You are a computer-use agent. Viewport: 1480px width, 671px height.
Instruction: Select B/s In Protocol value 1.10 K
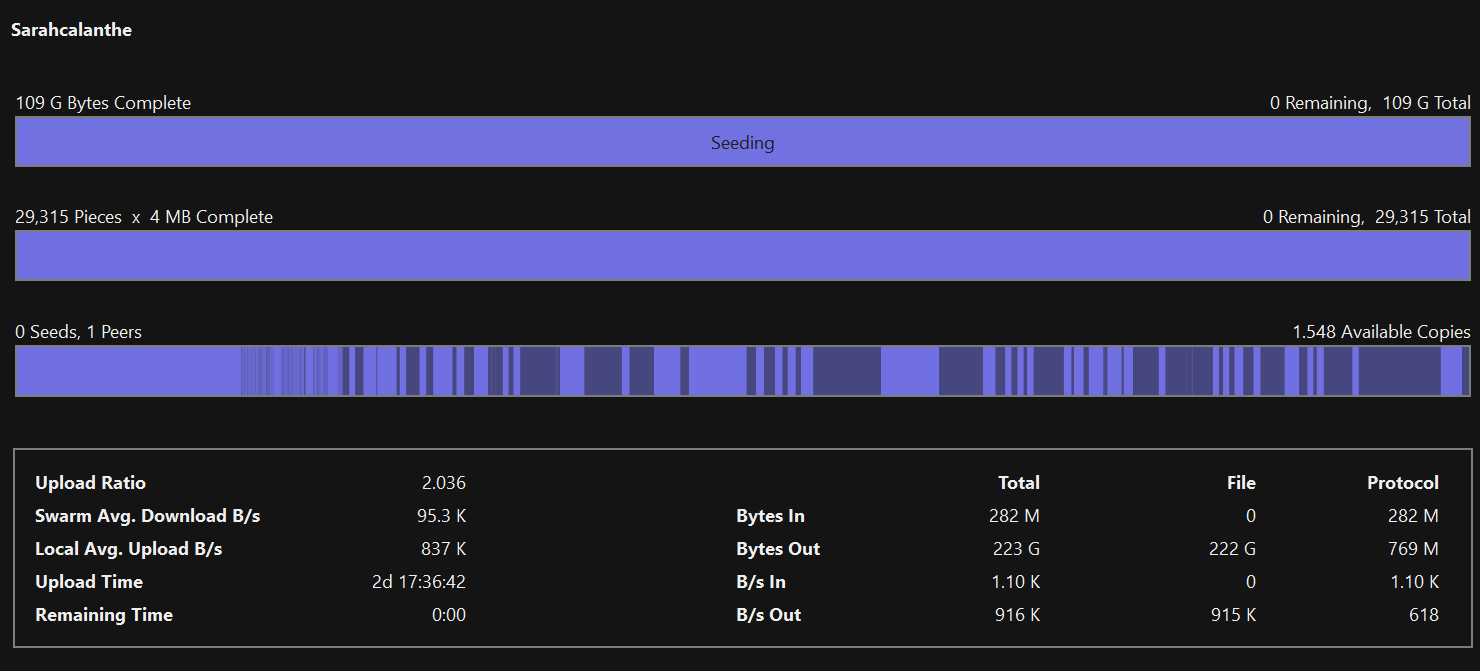pos(1414,582)
